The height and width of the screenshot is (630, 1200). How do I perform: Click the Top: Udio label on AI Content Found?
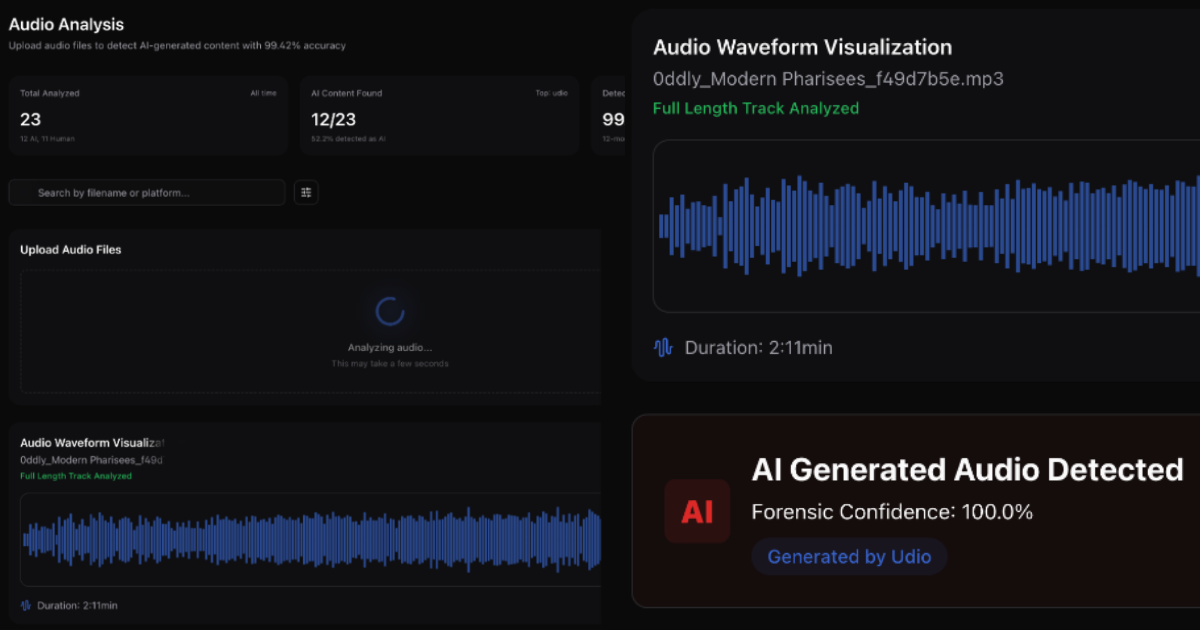pyautogui.click(x=553, y=92)
